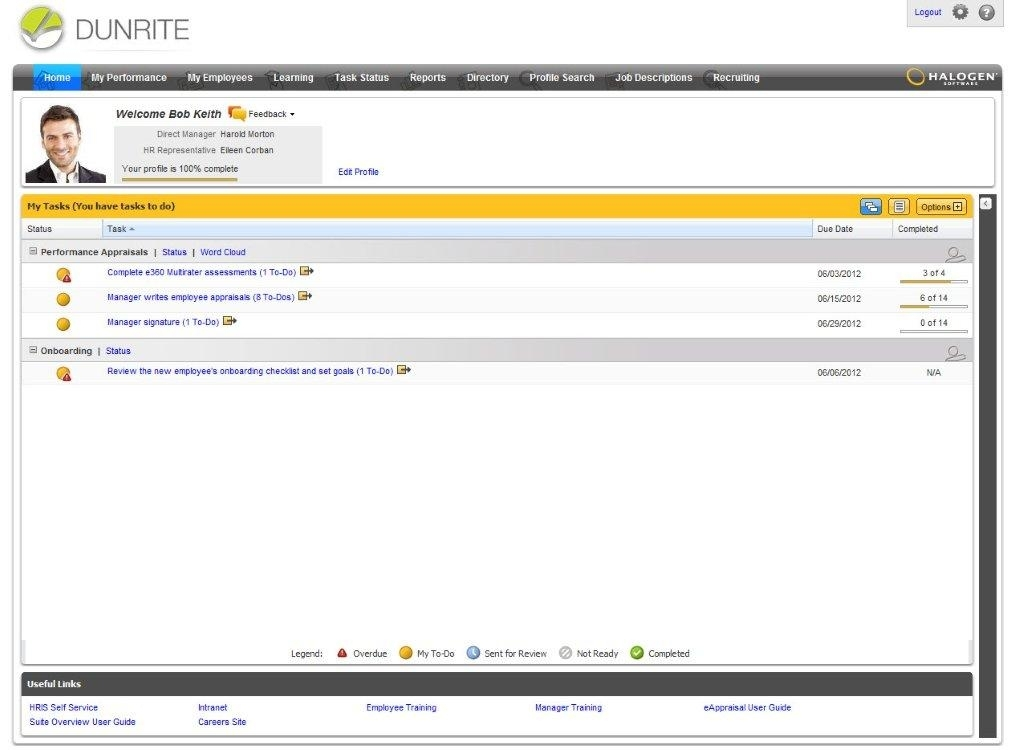This screenshot has height=750, width=1024.
Task: Click the Edit Profile link
Action: coord(358,172)
